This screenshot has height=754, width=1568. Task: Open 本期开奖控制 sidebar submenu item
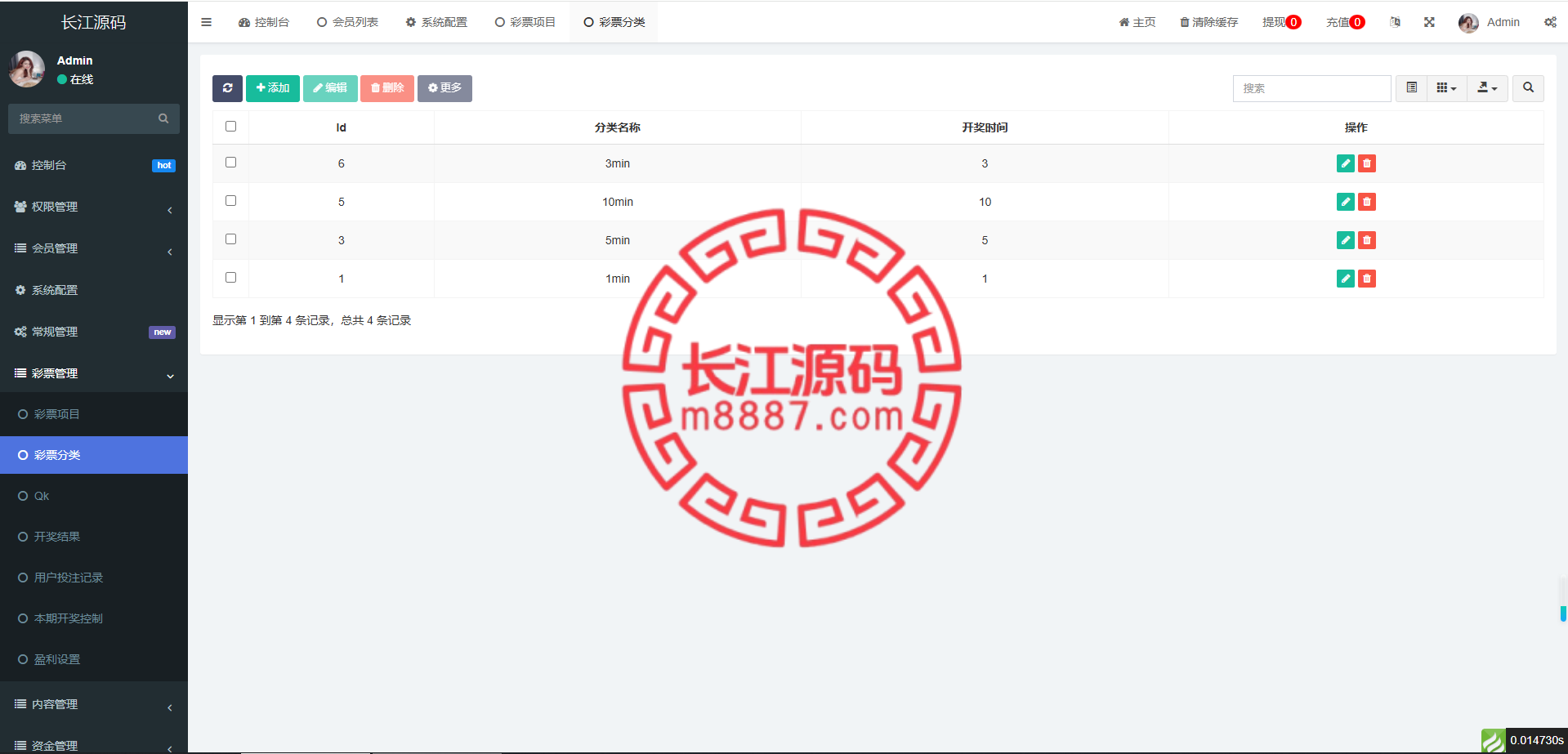click(94, 619)
